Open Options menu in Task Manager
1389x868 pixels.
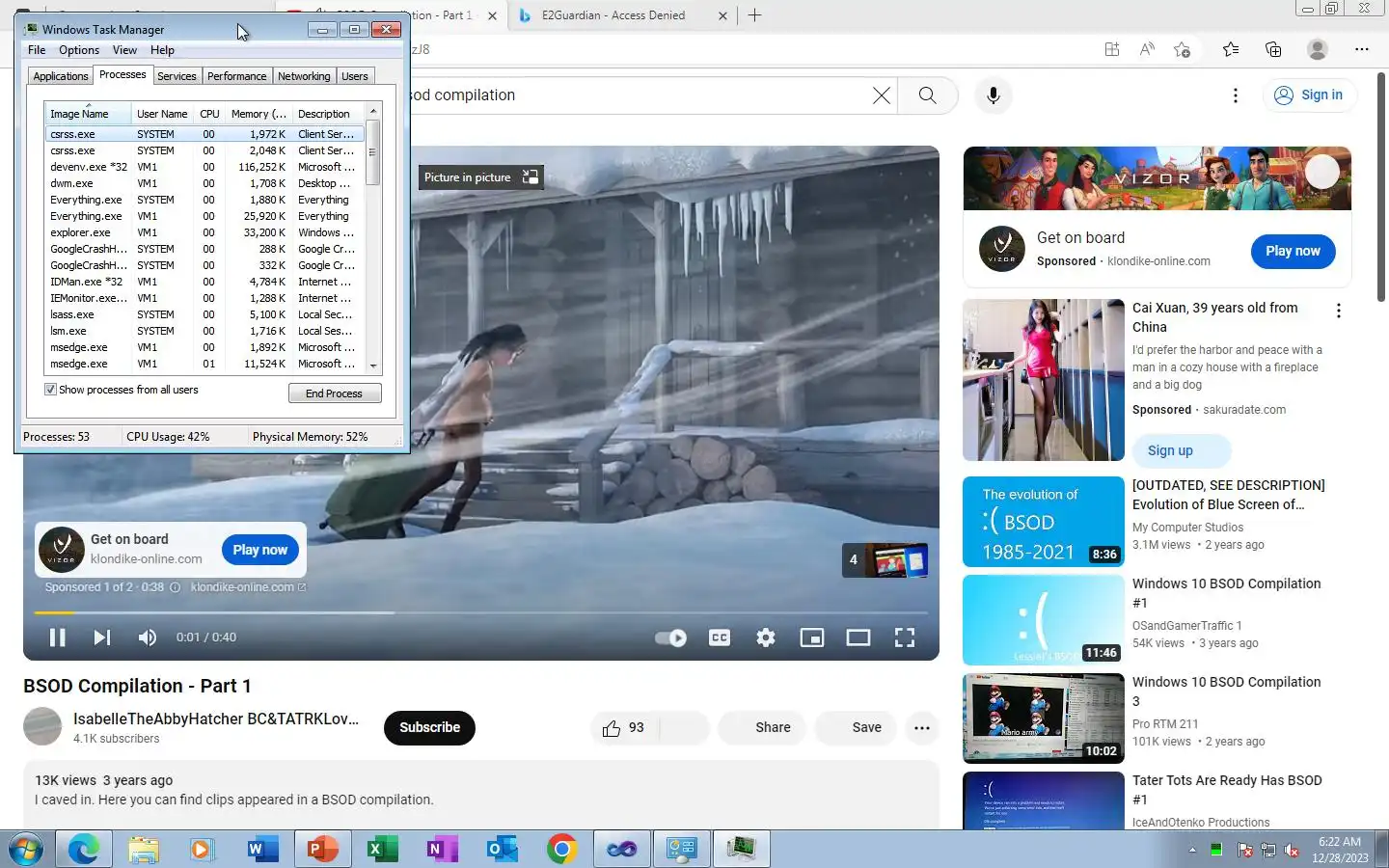[x=79, y=50]
